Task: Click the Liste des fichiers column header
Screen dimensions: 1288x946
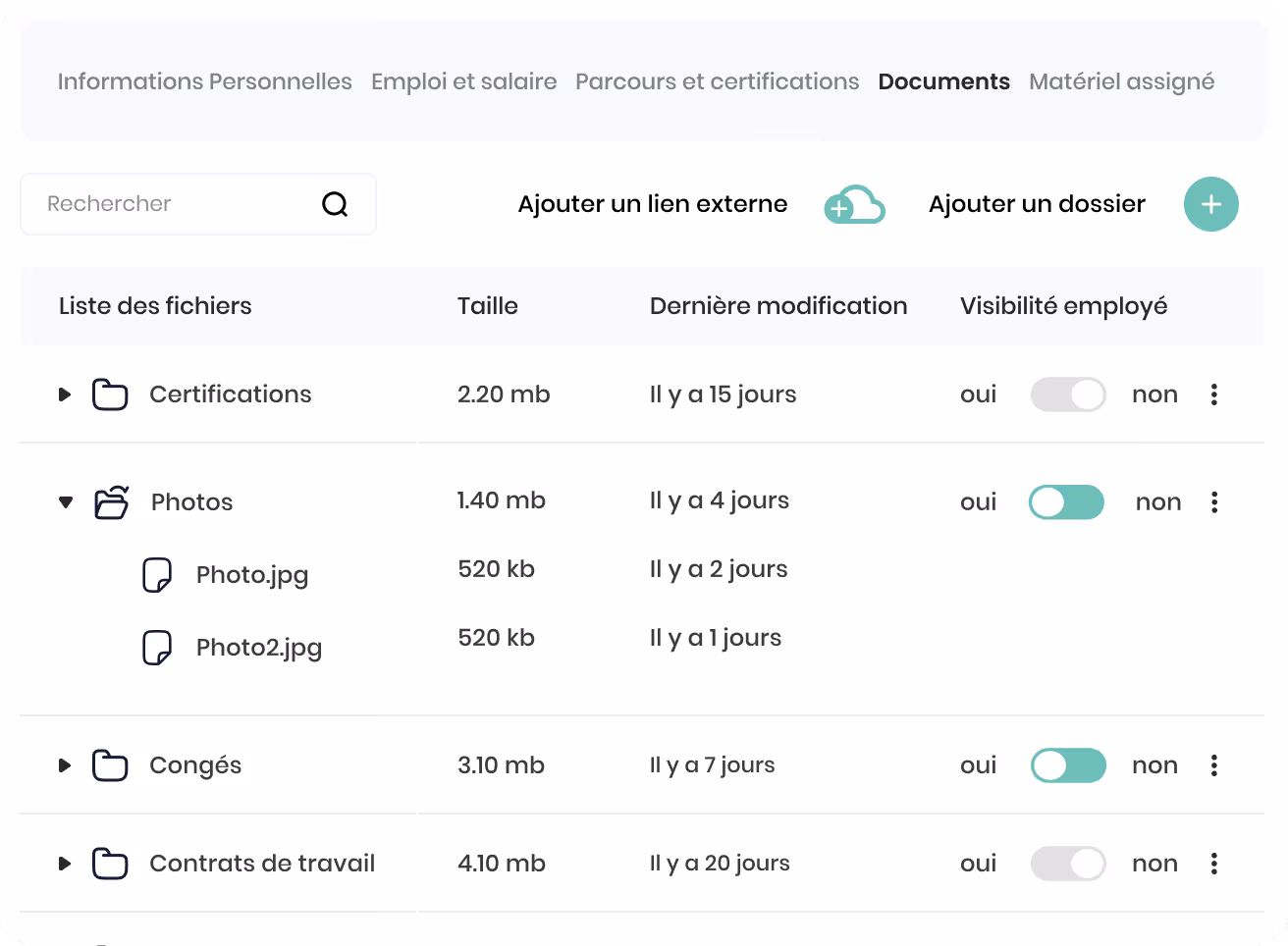Action: (155, 306)
